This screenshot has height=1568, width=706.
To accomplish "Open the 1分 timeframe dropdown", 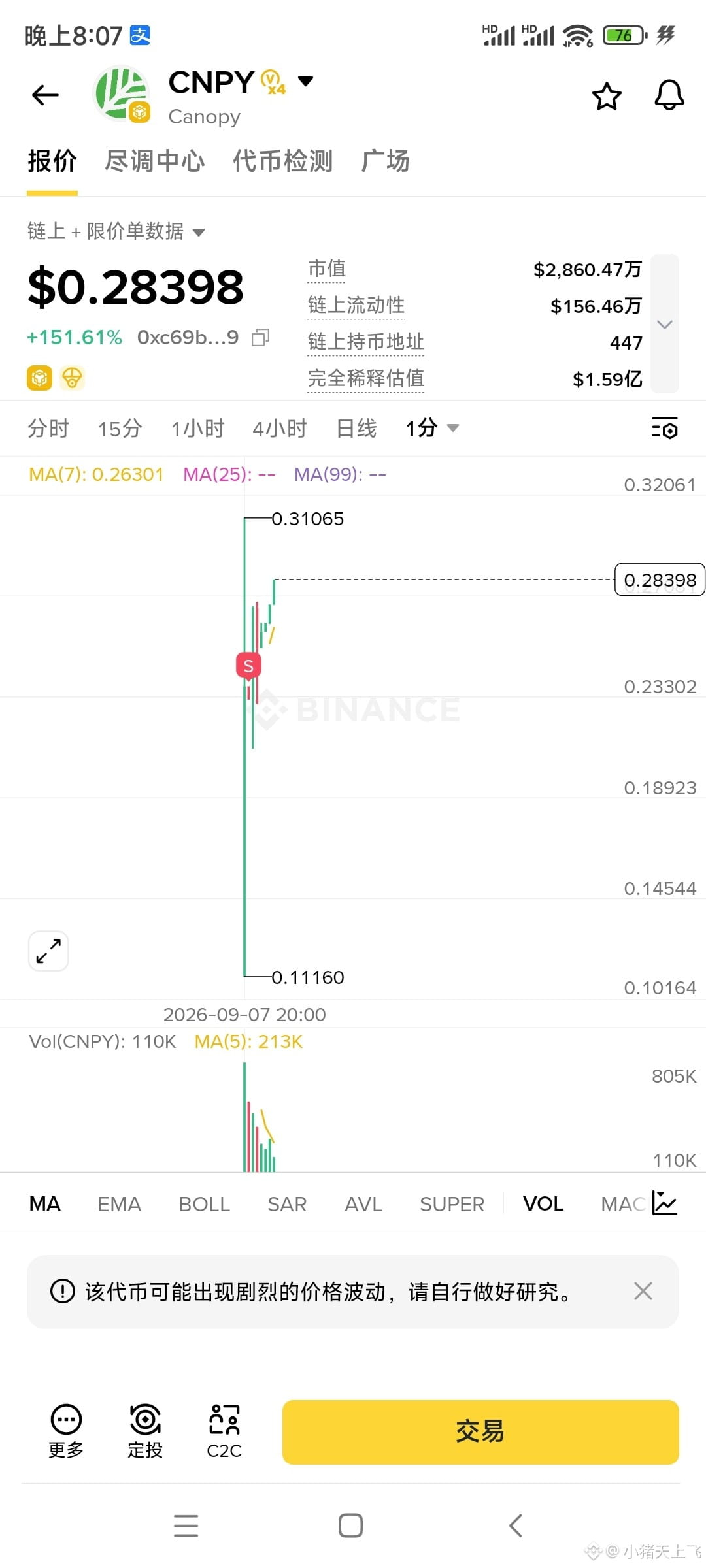I will [432, 429].
